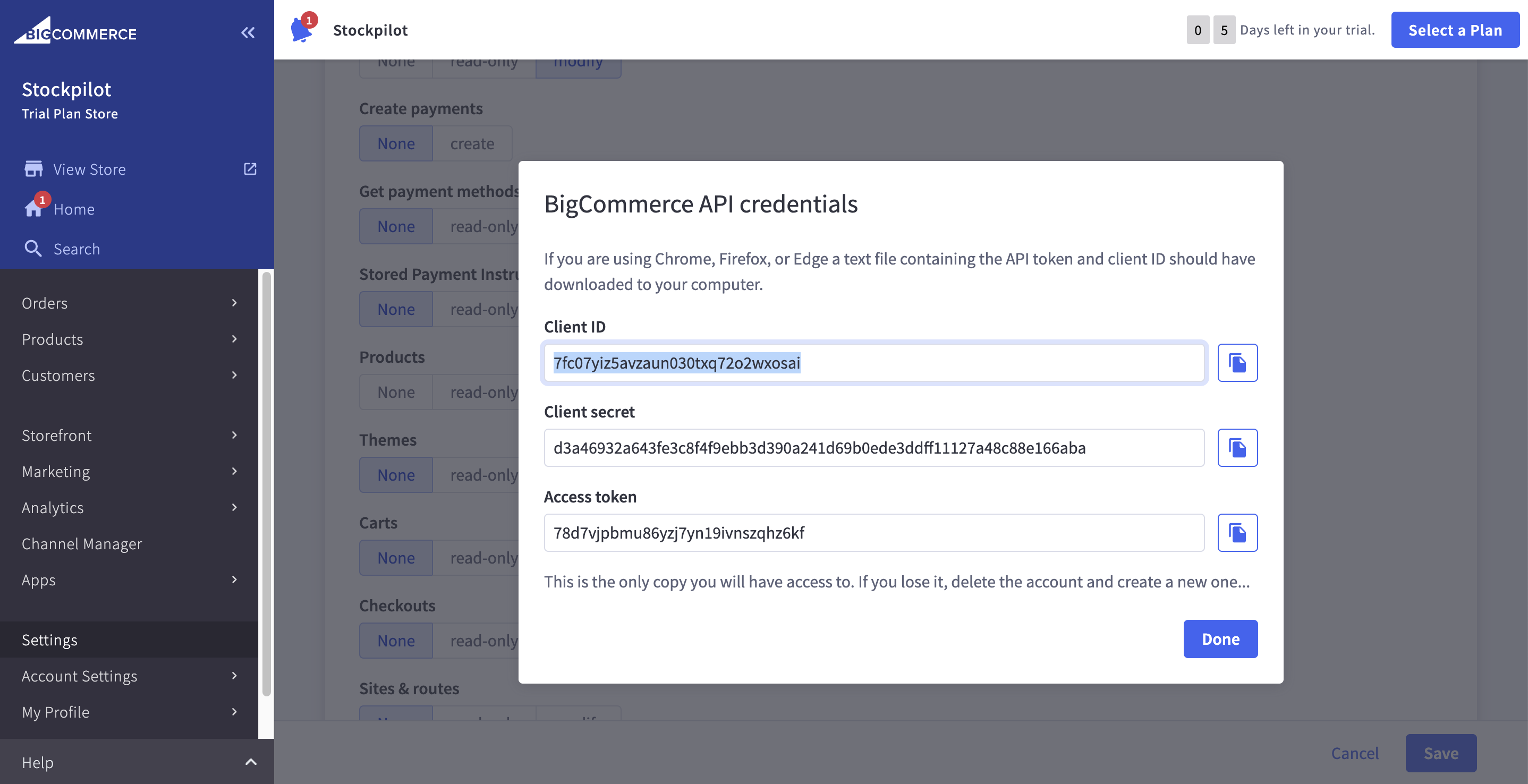The image size is (1528, 784).
Task: Expand the Products menu chevron
Action: pos(234,339)
